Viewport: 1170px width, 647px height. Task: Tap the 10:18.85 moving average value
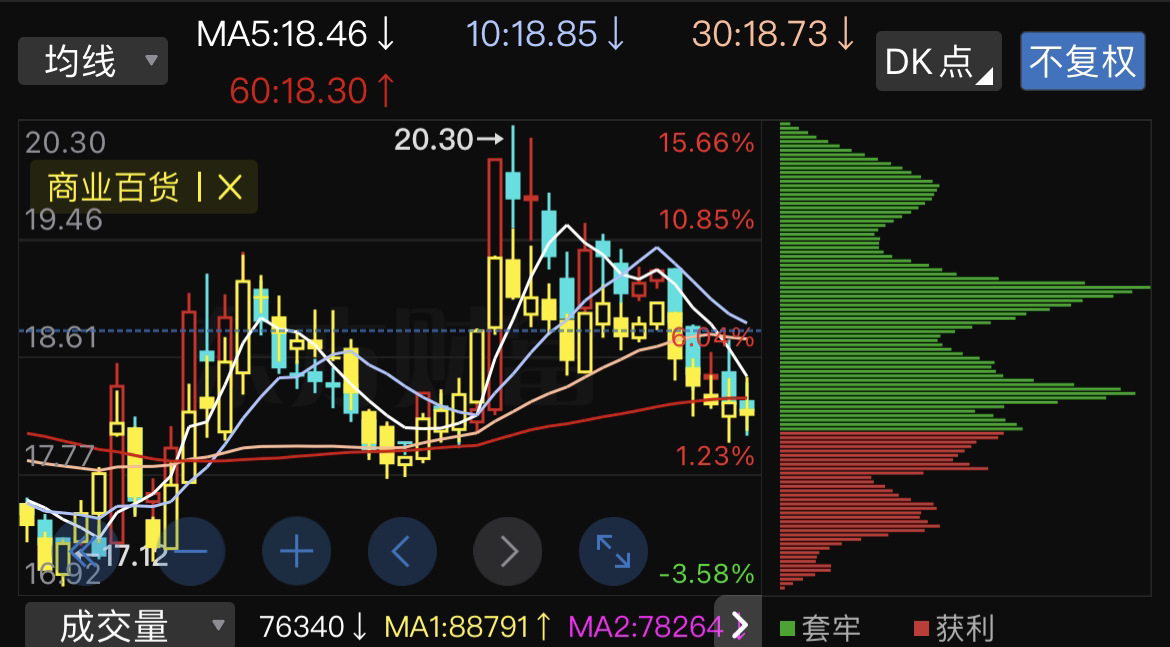pos(545,34)
